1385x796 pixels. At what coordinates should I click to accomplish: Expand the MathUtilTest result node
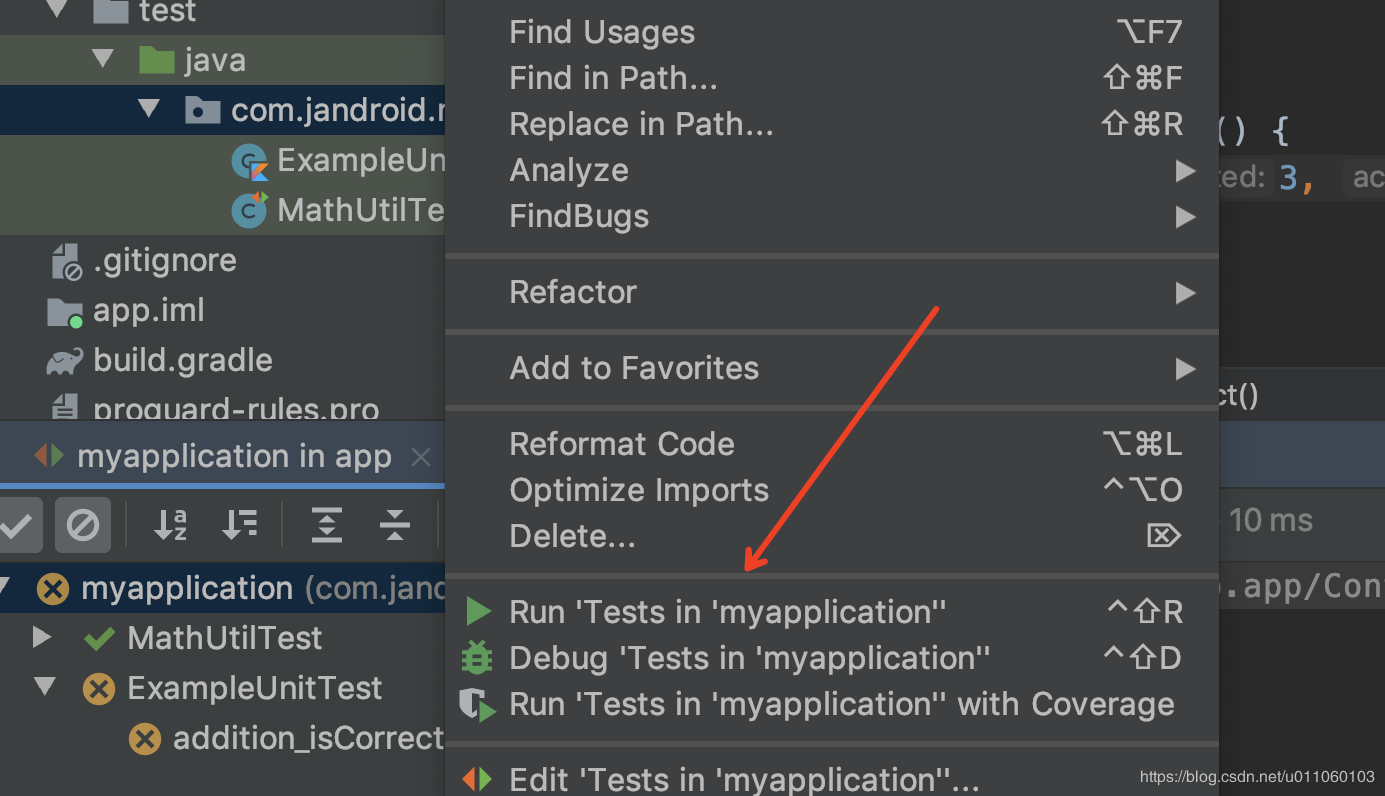[x=42, y=637]
